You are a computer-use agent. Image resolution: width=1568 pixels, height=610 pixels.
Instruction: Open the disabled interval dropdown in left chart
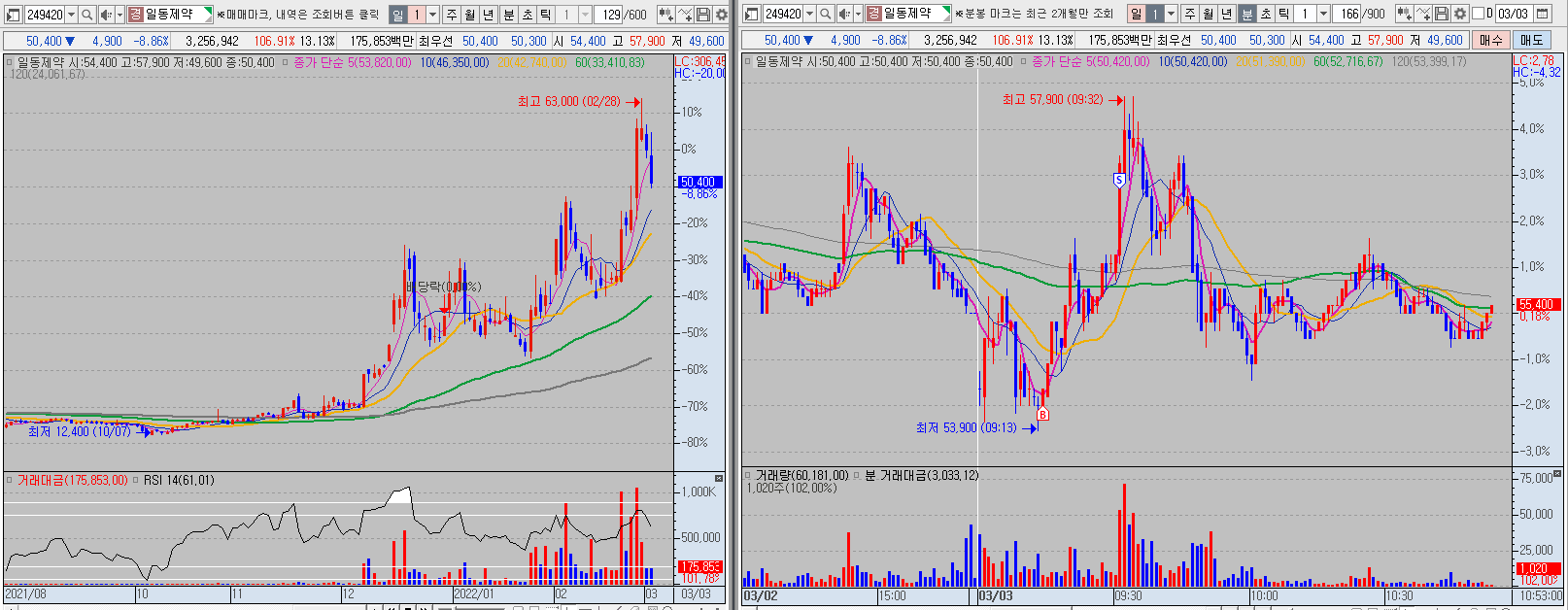[585, 15]
